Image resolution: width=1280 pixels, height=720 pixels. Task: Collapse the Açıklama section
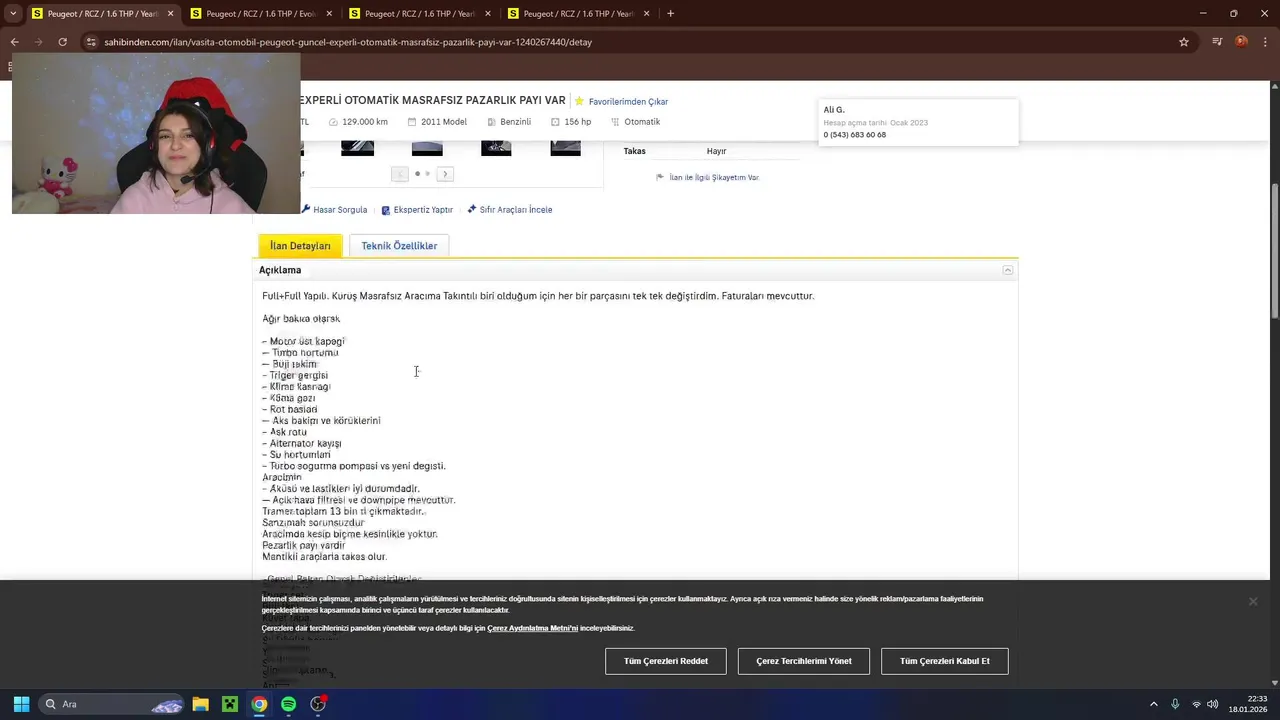[1008, 270]
